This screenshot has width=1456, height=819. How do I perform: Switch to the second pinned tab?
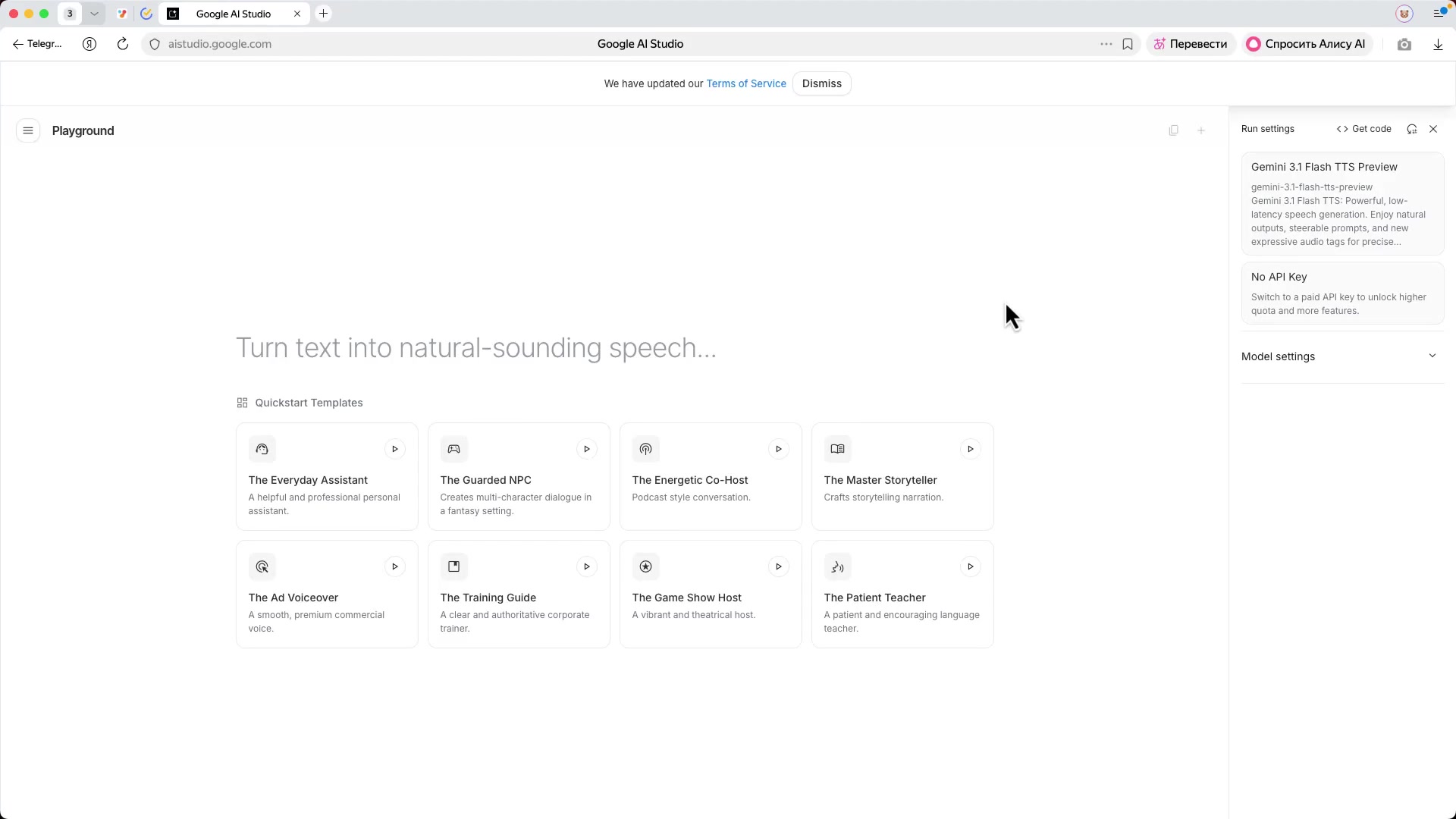tap(146, 14)
